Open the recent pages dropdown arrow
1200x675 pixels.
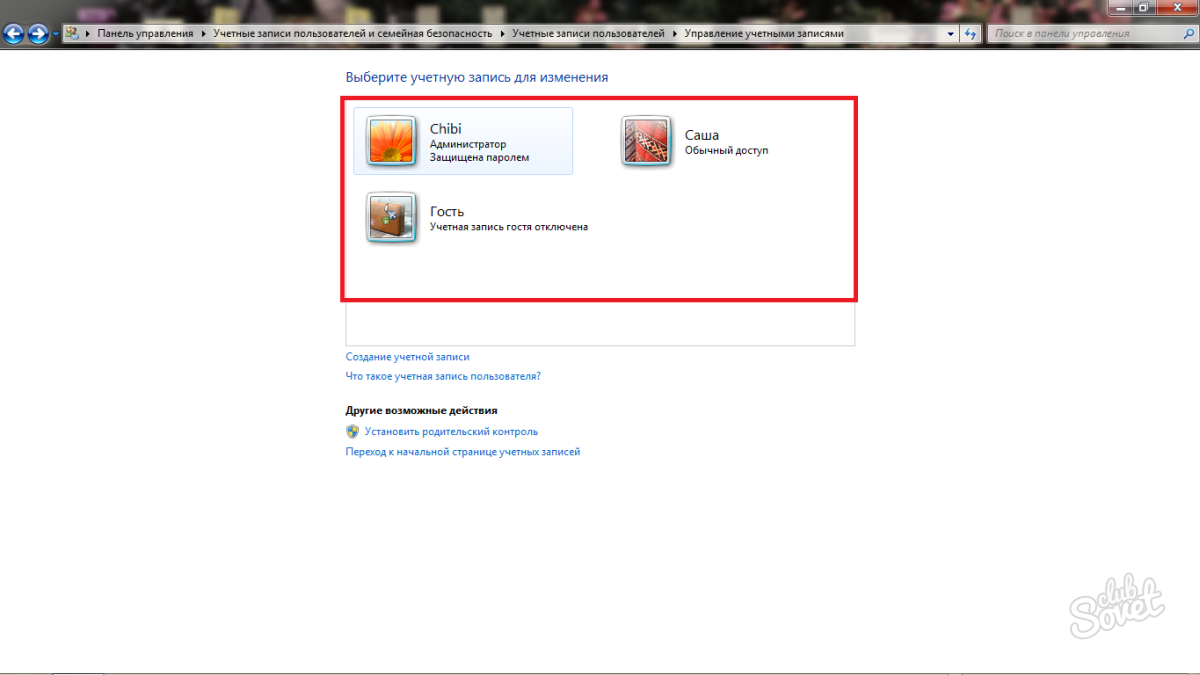point(55,35)
